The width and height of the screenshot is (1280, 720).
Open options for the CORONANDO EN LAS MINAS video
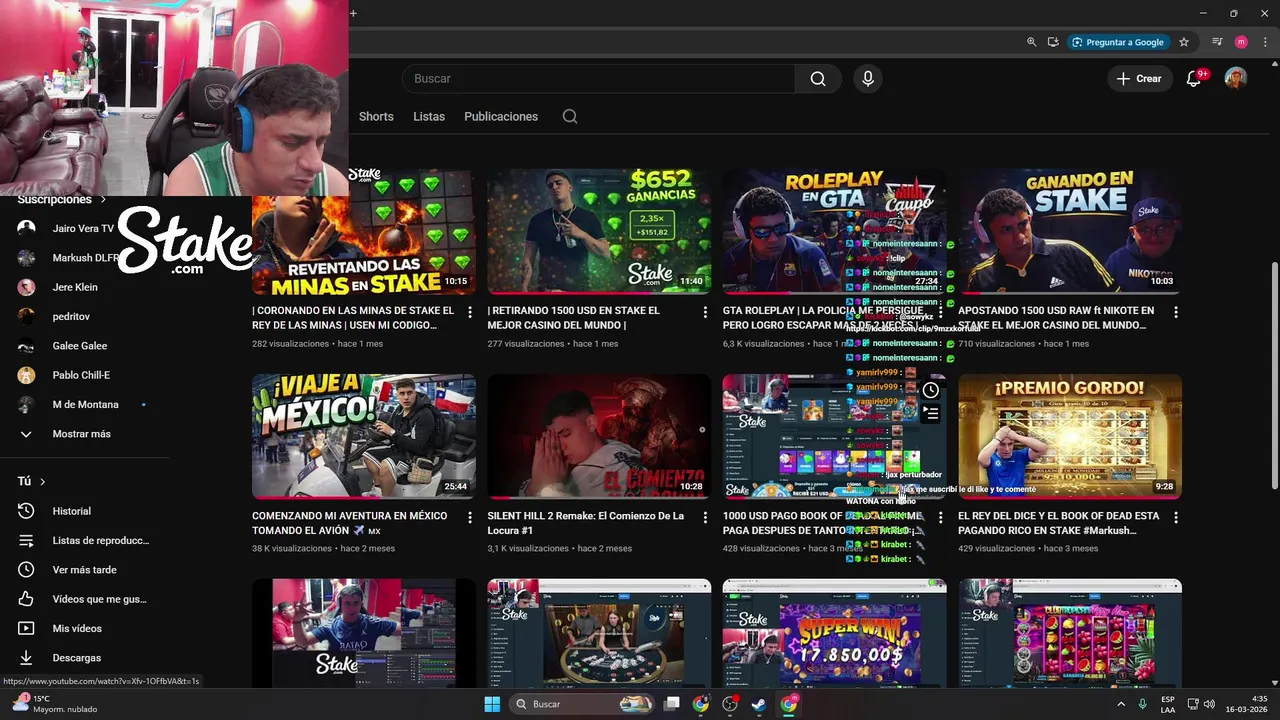tap(470, 312)
